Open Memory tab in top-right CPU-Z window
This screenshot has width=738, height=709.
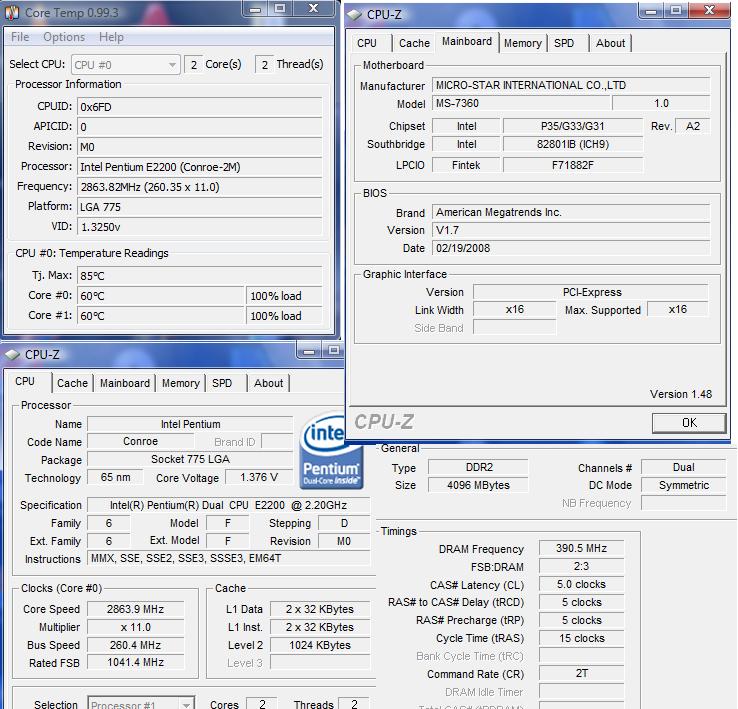pos(522,43)
